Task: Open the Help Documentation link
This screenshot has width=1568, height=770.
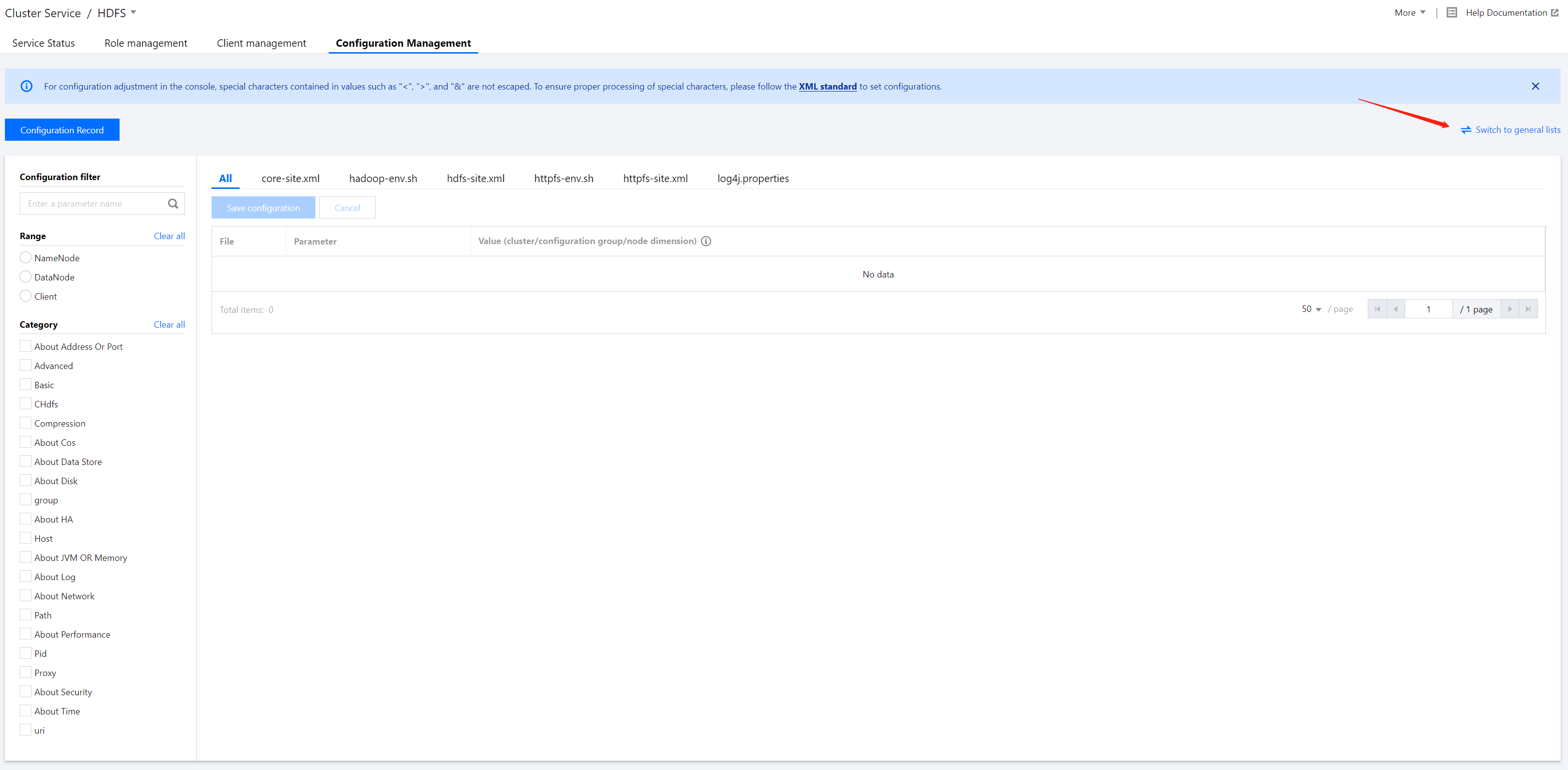Action: point(1506,13)
